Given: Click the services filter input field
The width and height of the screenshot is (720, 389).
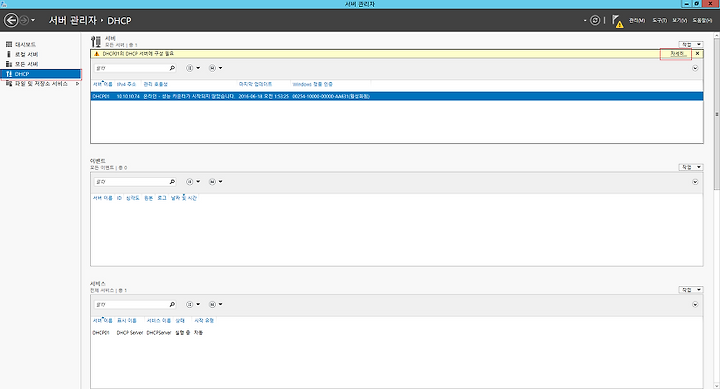Looking at the screenshot, I should pyautogui.click(x=131, y=304).
